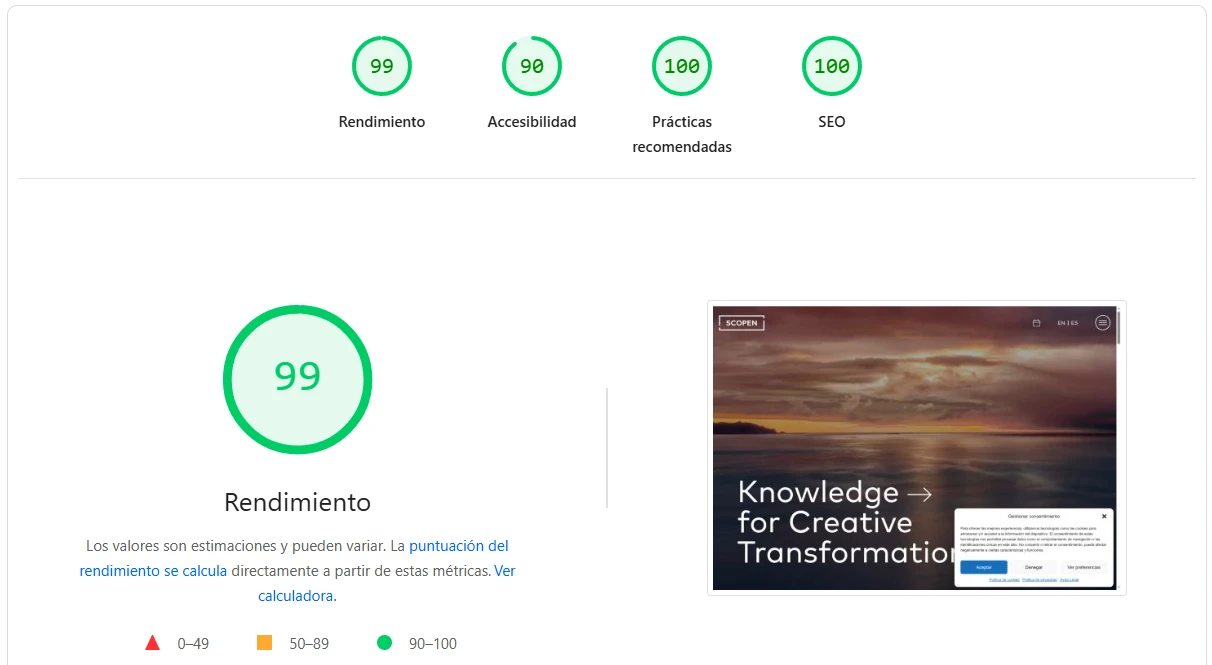The image size is (1212, 665).
Task: Click the calendar icon in the page preview
Action: (1036, 323)
